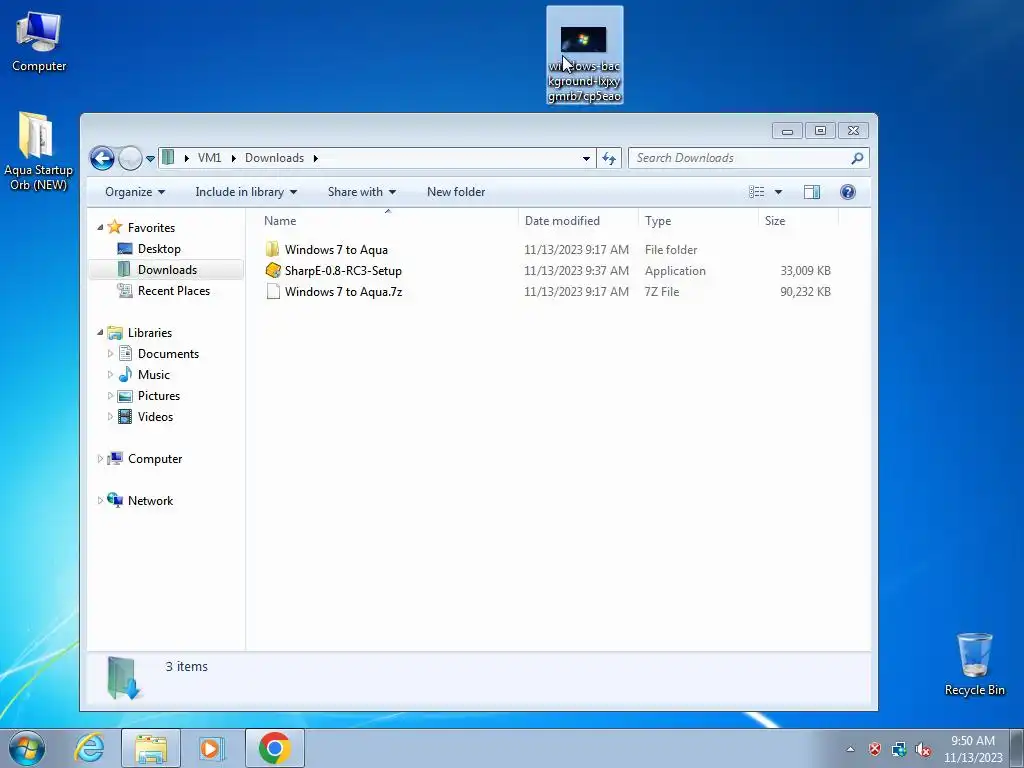Screen dimensions: 1024x768
Task: Open the view options dropdown arrow
Action: [x=778, y=192]
